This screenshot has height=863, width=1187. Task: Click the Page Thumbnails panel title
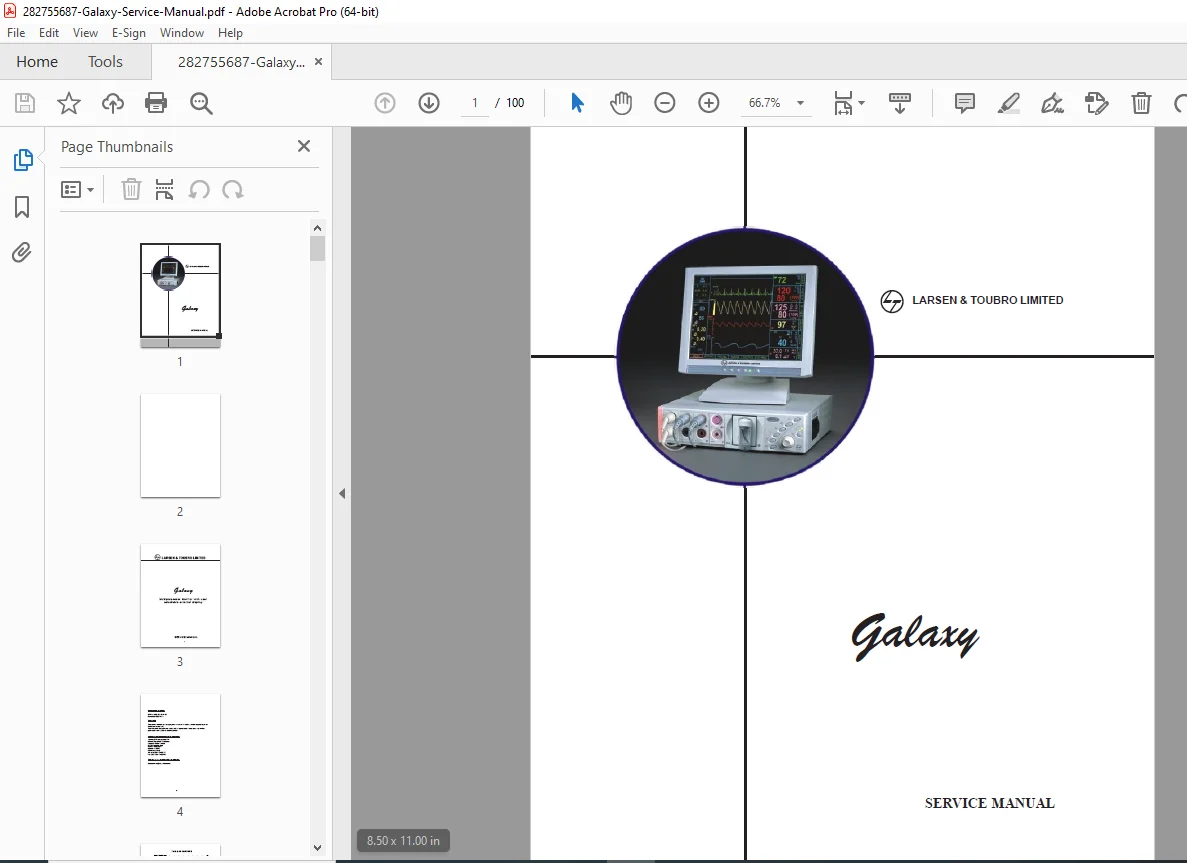(x=117, y=147)
